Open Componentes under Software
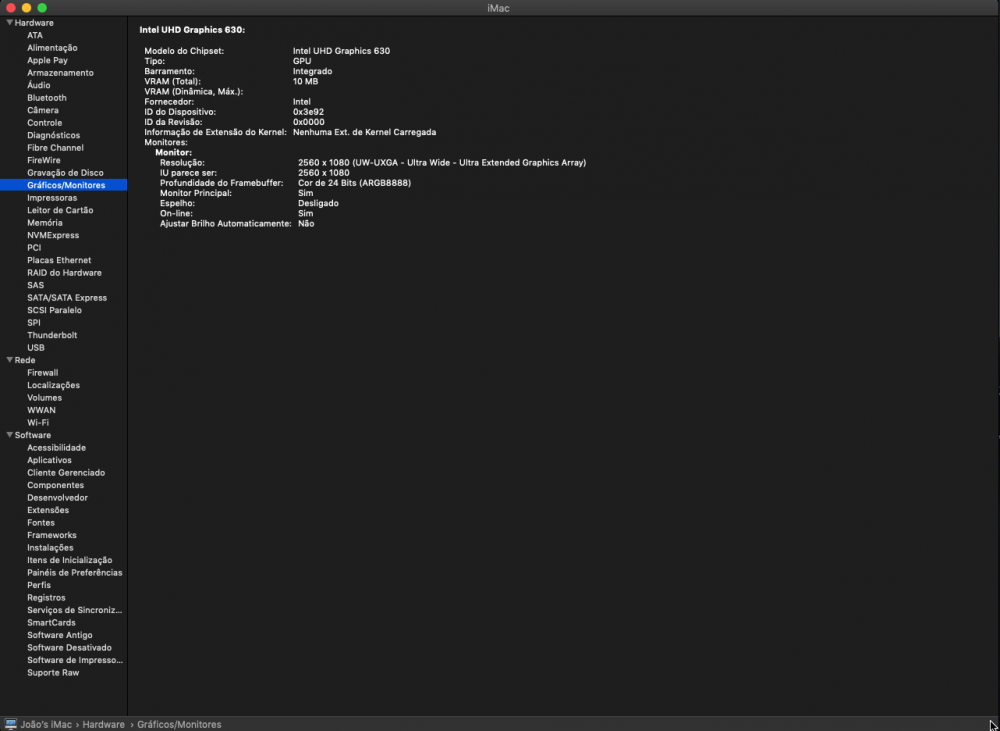The height and width of the screenshot is (731, 1000). [x=55, y=485]
